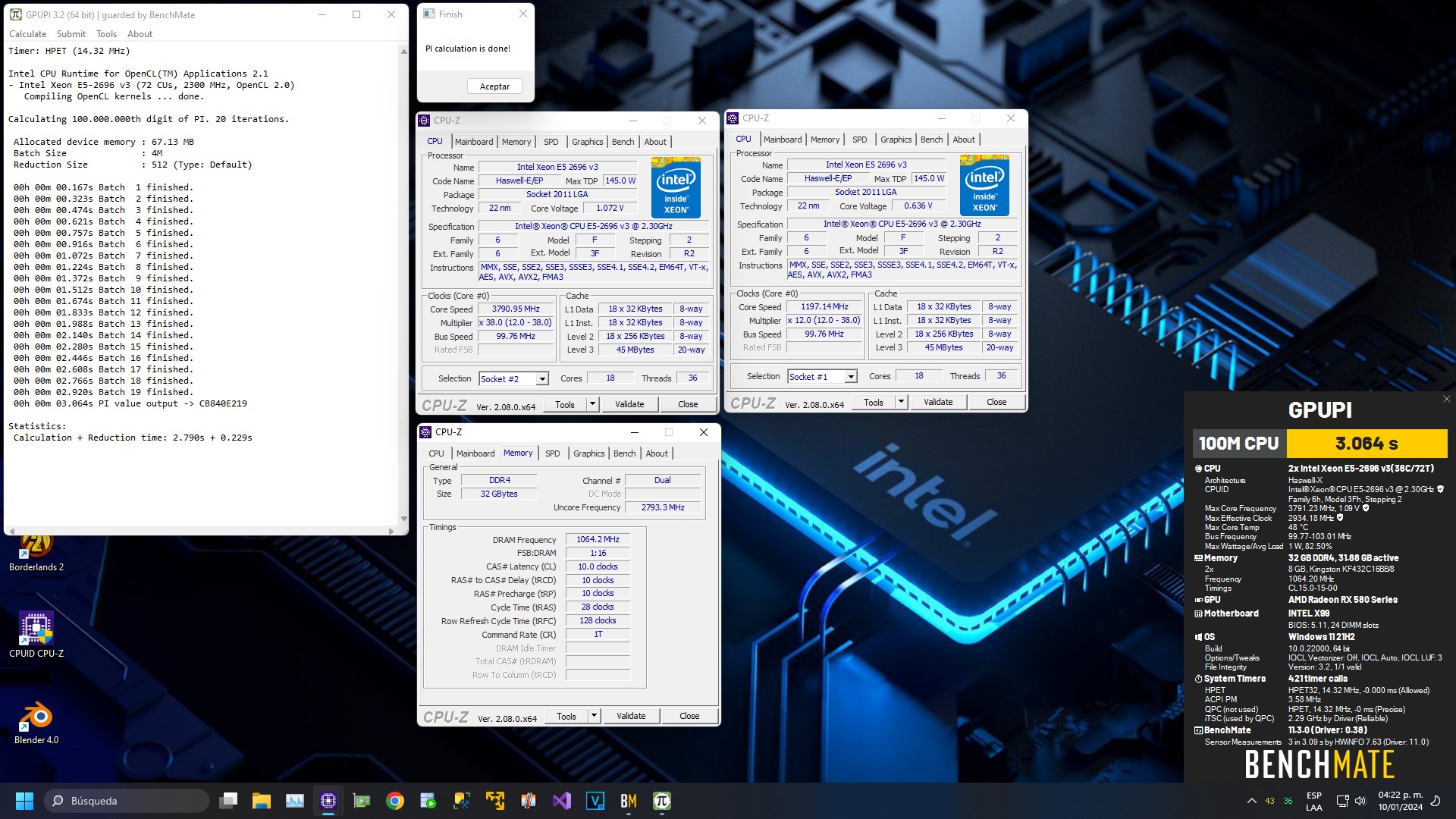Open the Calculate menu in GPUPI
This screenshot has width=1456, height=819.
point(27,34)
